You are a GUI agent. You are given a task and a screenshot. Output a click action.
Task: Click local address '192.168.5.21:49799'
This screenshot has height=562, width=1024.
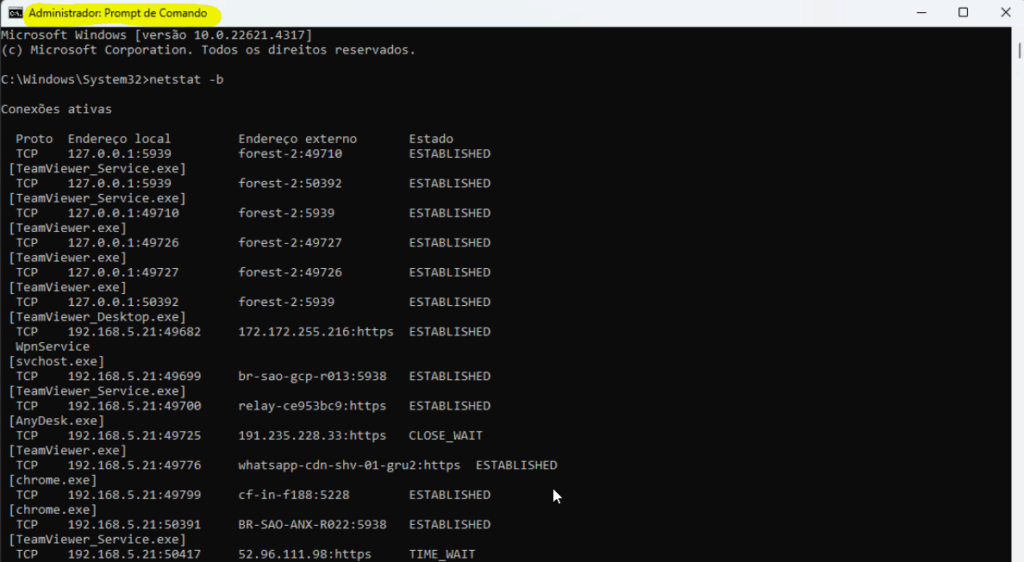point(134,495)
